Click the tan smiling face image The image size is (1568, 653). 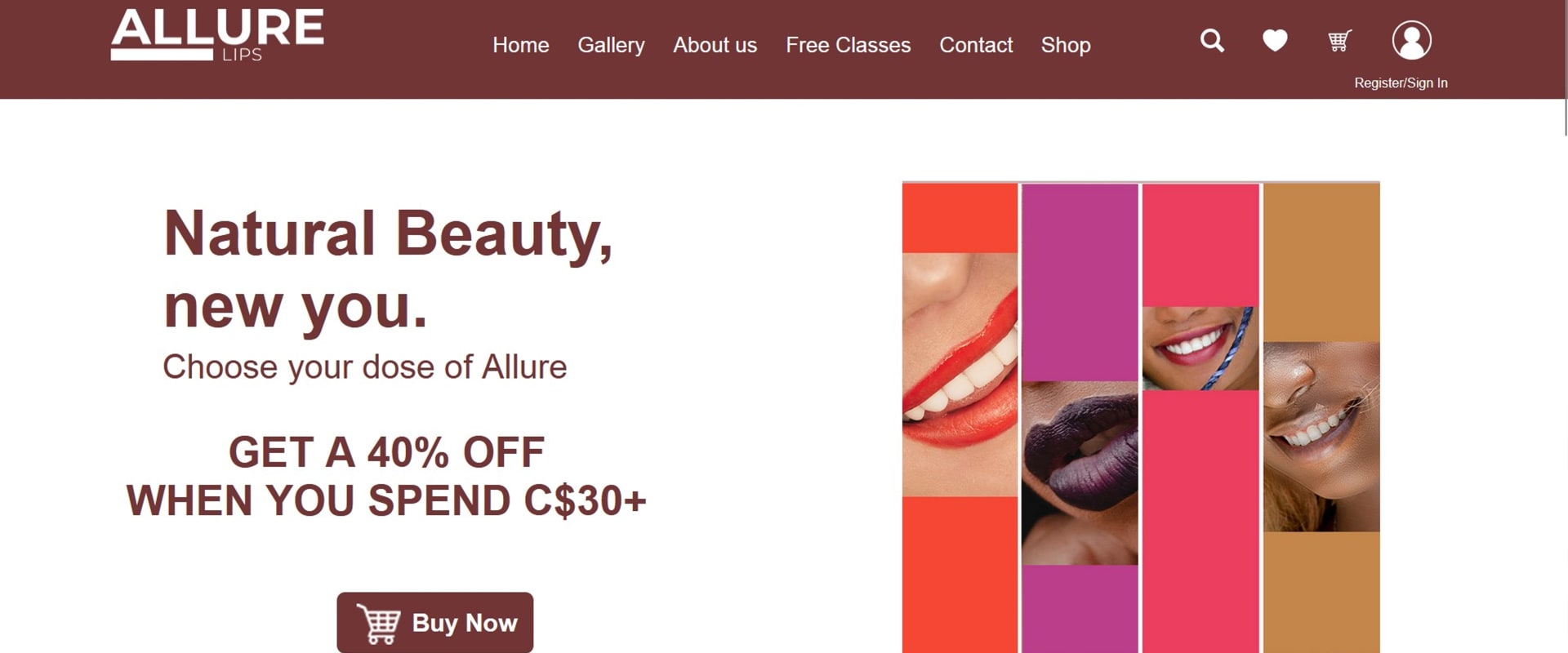click(1321, 437)
